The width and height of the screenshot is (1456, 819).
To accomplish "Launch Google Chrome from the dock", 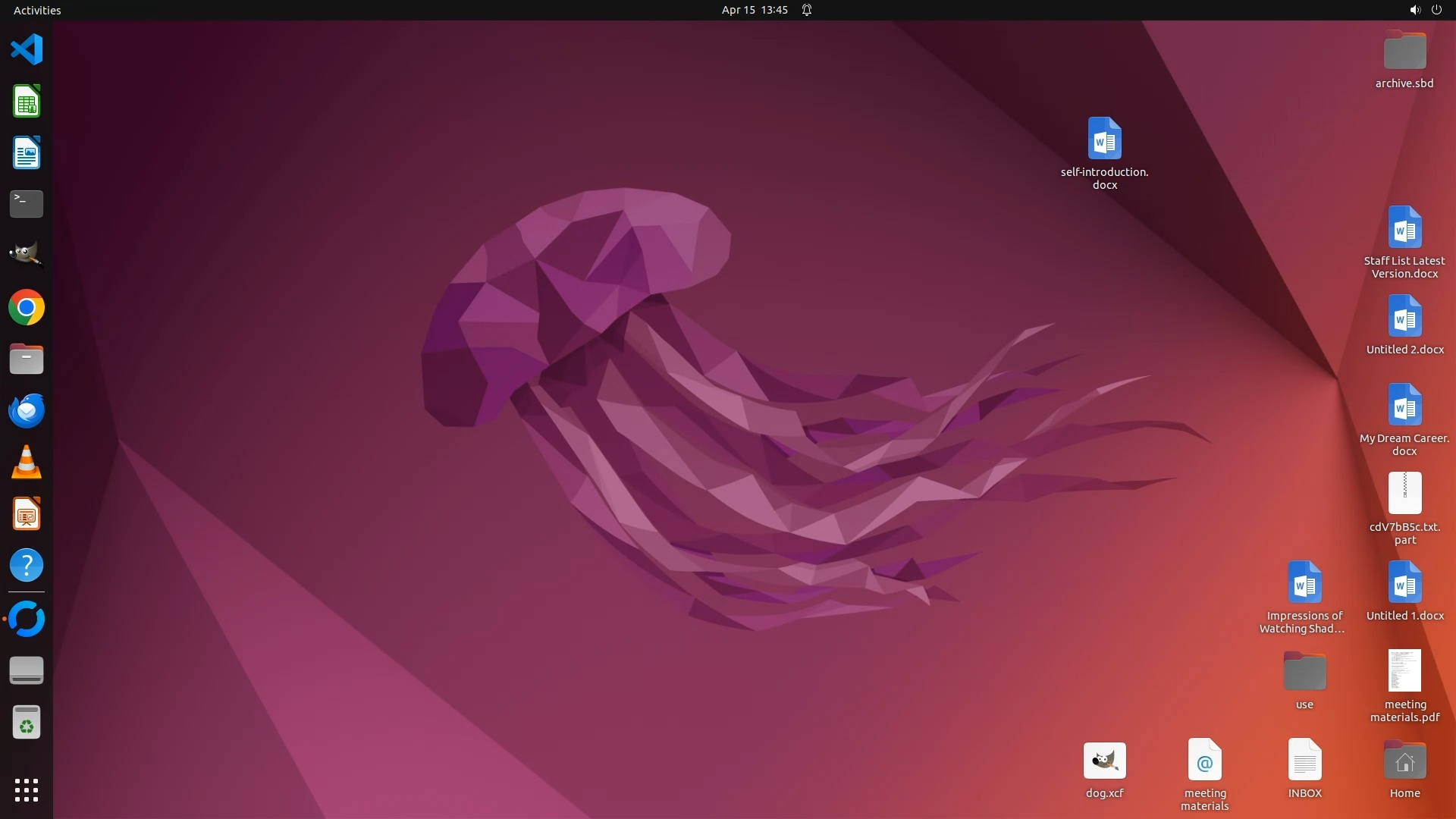I will pos(27,308).
